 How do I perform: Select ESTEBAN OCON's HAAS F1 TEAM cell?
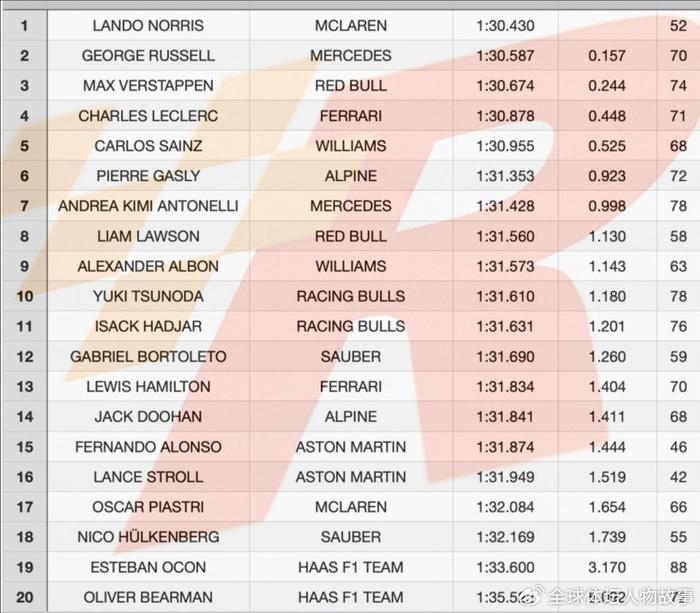(x=351, y=567)
